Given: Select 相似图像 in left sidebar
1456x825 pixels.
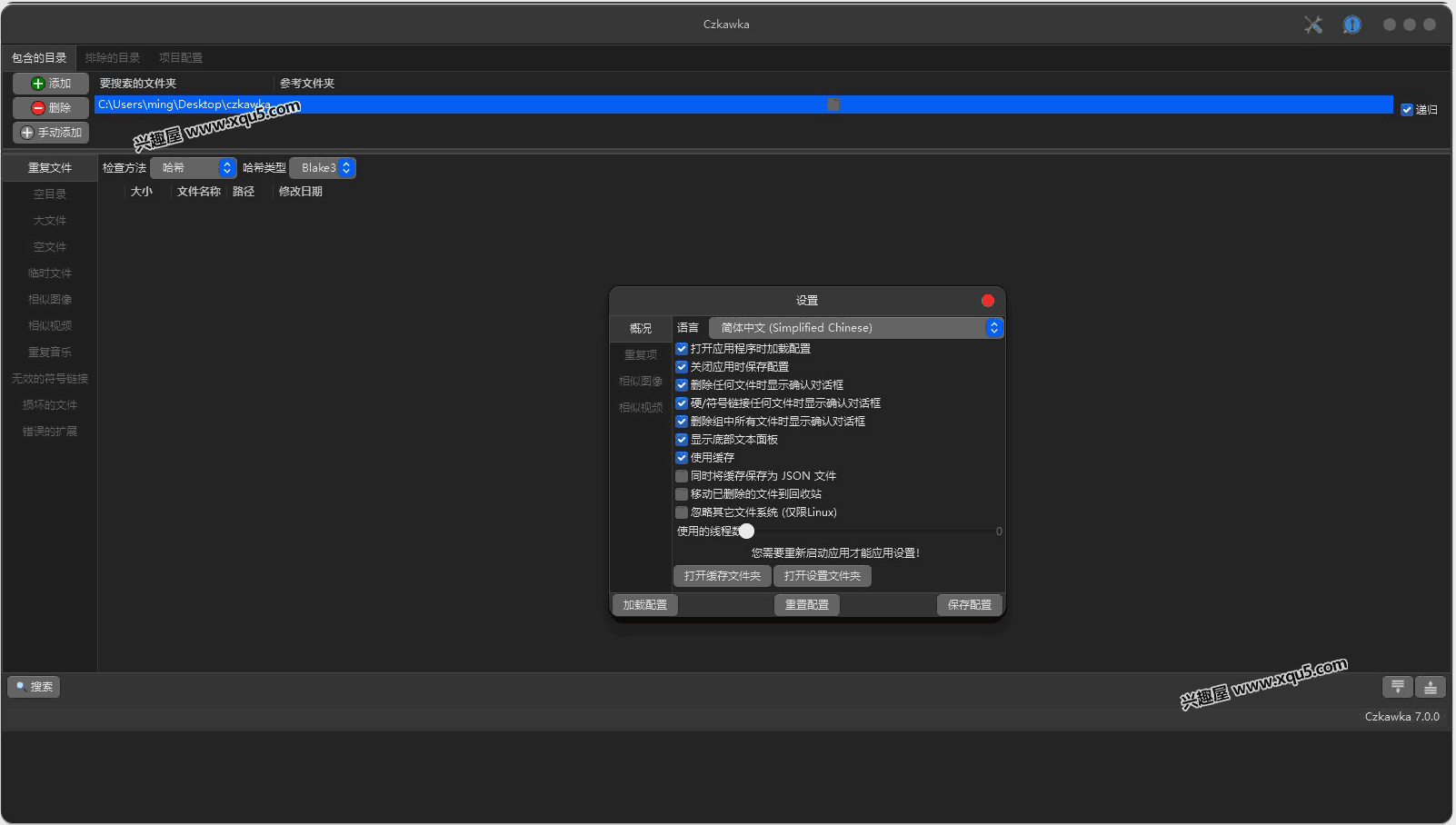Looking at the screenshot, I should click(50, 300).
